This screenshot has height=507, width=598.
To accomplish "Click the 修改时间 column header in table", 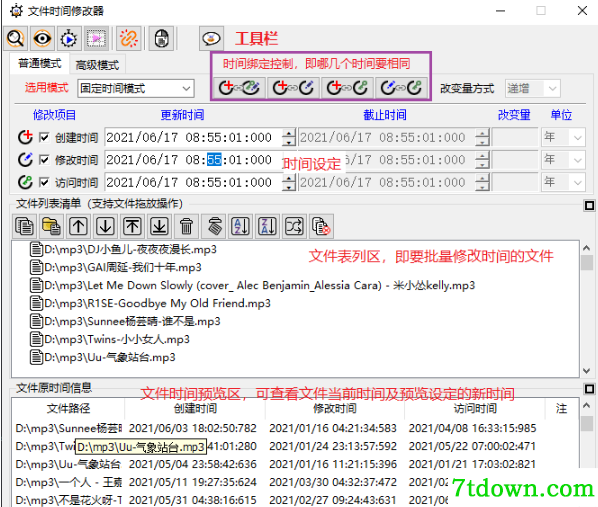I will (334, 409).
